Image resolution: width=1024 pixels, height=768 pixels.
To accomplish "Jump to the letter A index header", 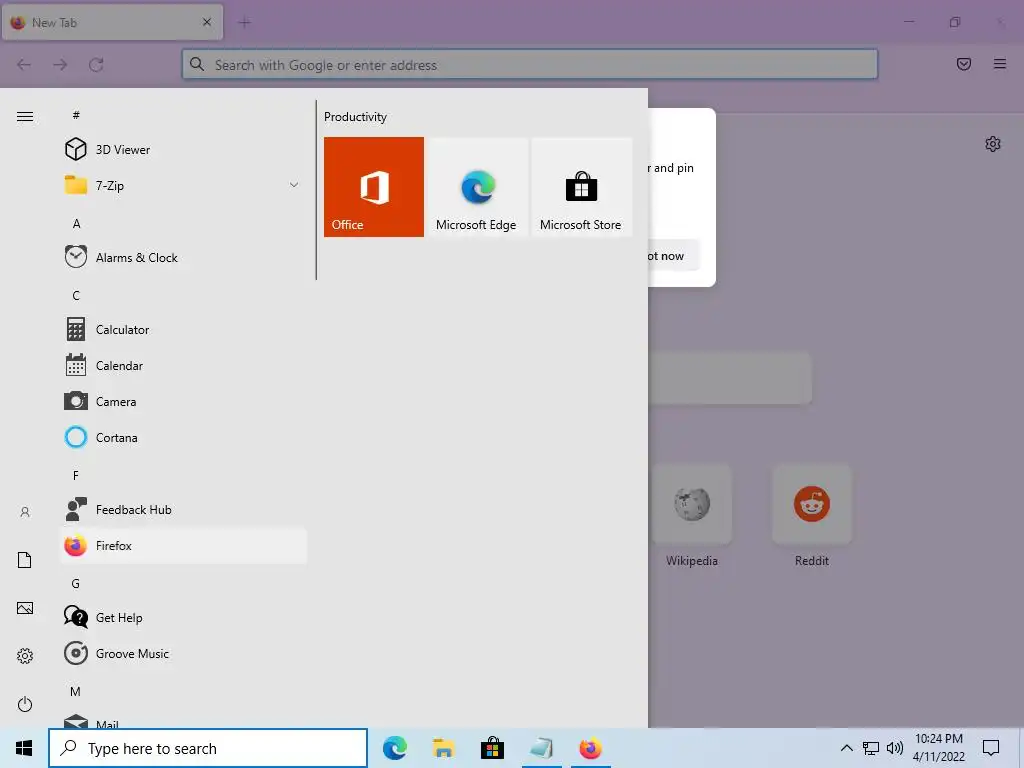I will click(76, 223).
